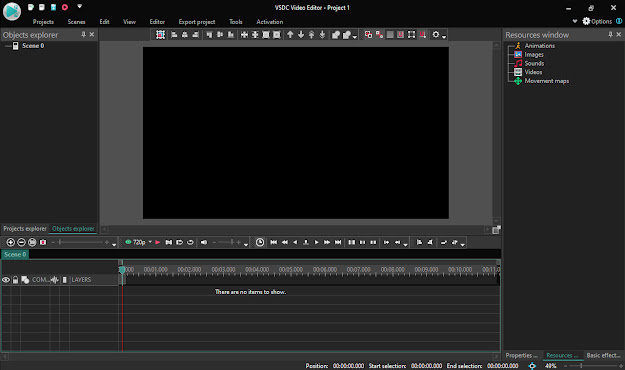Toggle layer visibility eye icon in timeline header
Image resolution: width=625 pixels, height=370 pixels.
click(x=6, y=280)
